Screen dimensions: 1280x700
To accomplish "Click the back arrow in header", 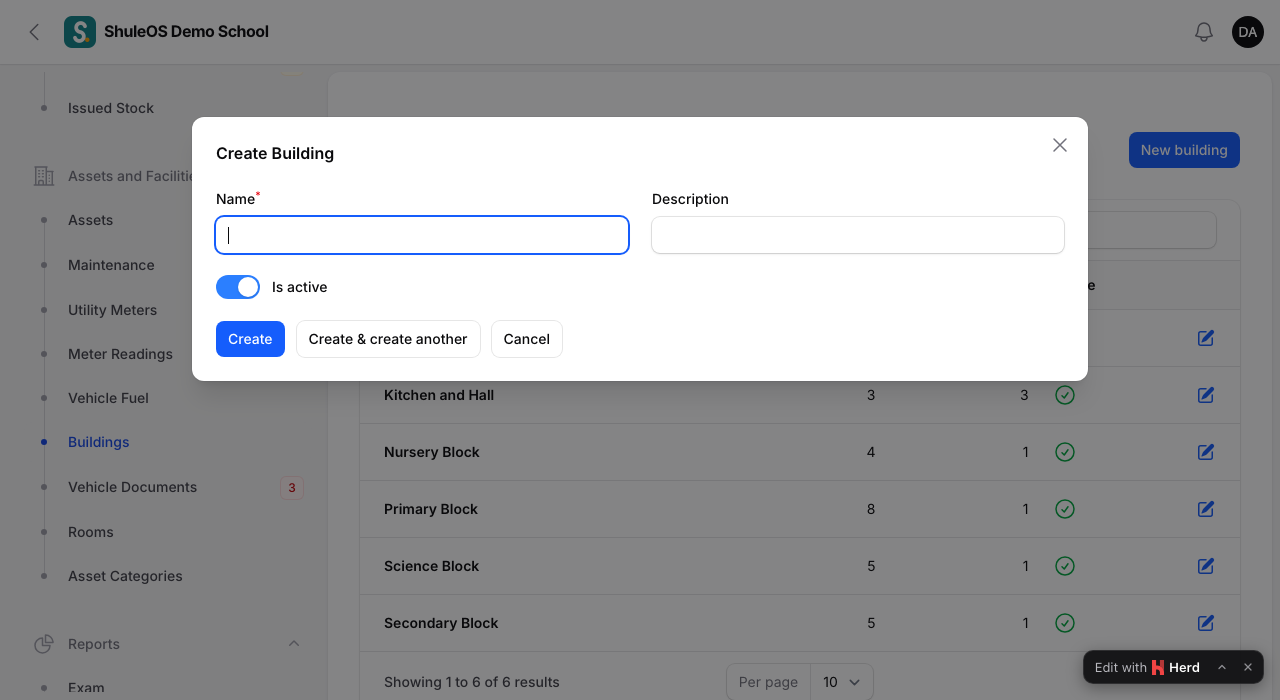I will (x=34, y=32).
